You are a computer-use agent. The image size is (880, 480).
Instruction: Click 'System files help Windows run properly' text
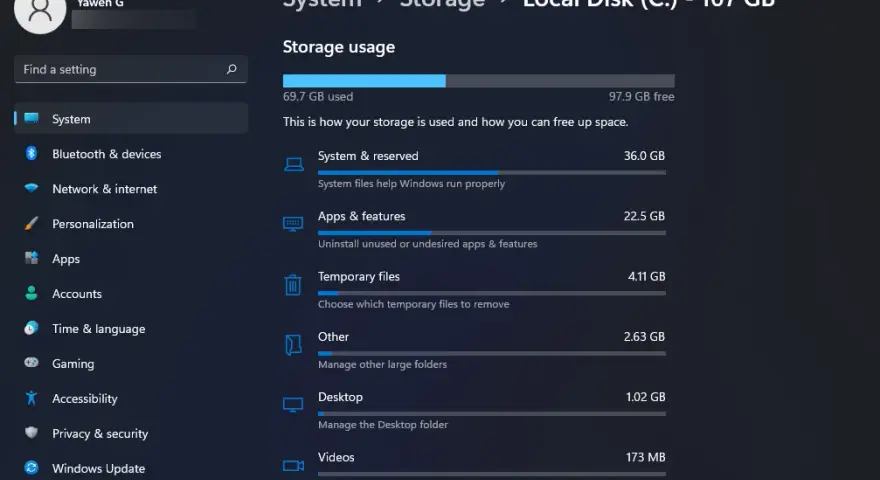pos(411,184)
